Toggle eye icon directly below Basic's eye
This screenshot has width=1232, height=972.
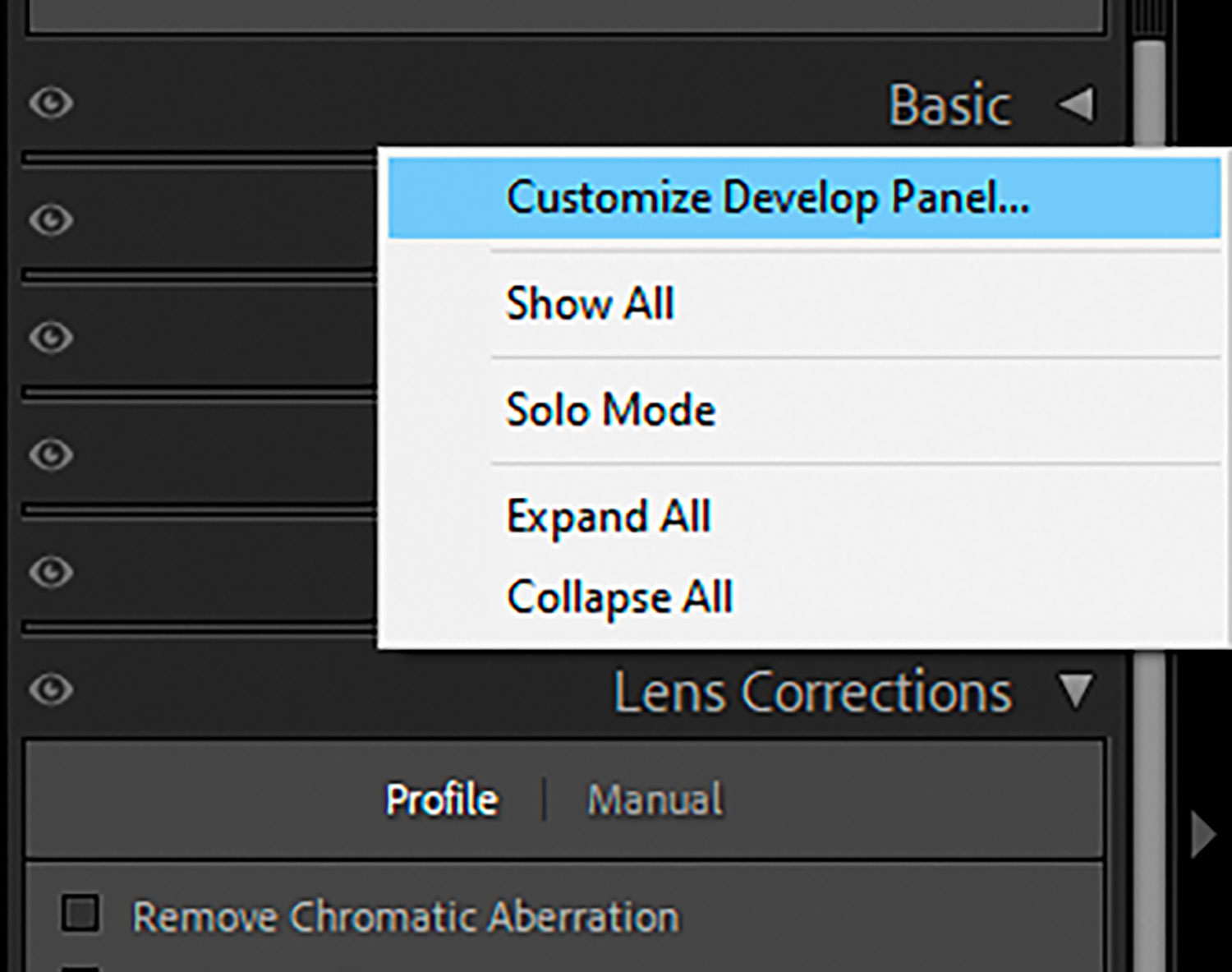[52, 220]
